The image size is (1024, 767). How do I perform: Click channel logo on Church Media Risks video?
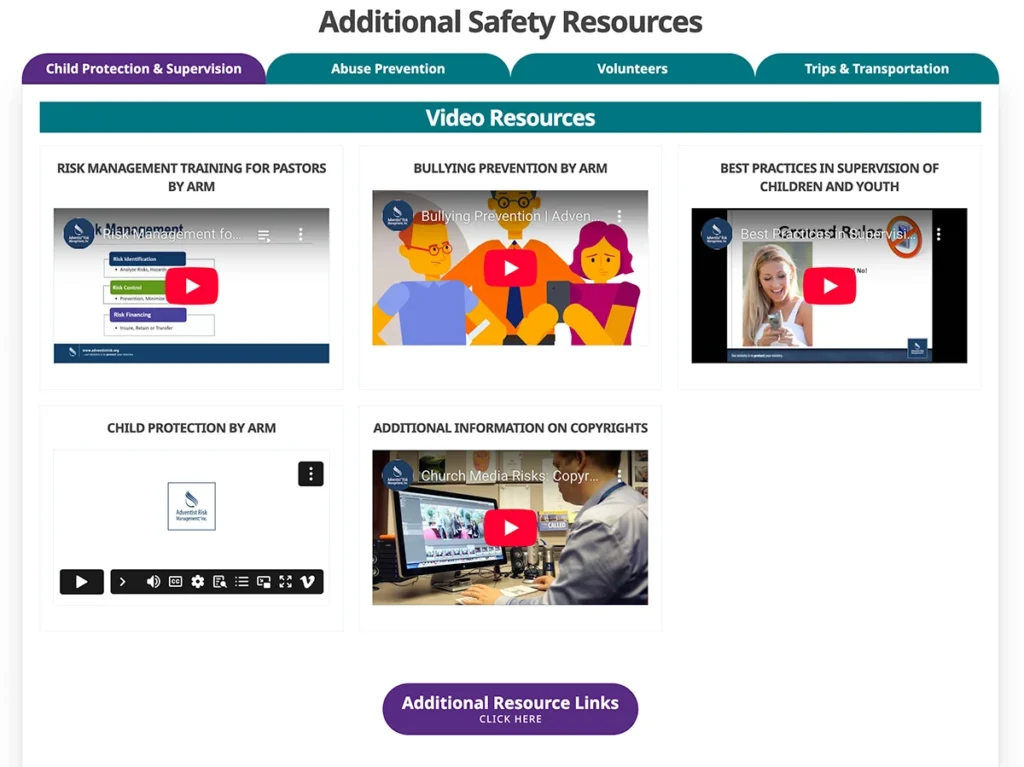[x=397, y=475]
